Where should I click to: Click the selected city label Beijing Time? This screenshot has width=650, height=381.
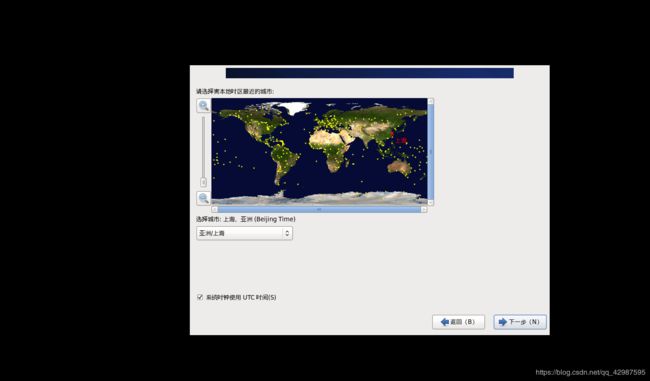point(276,219)
